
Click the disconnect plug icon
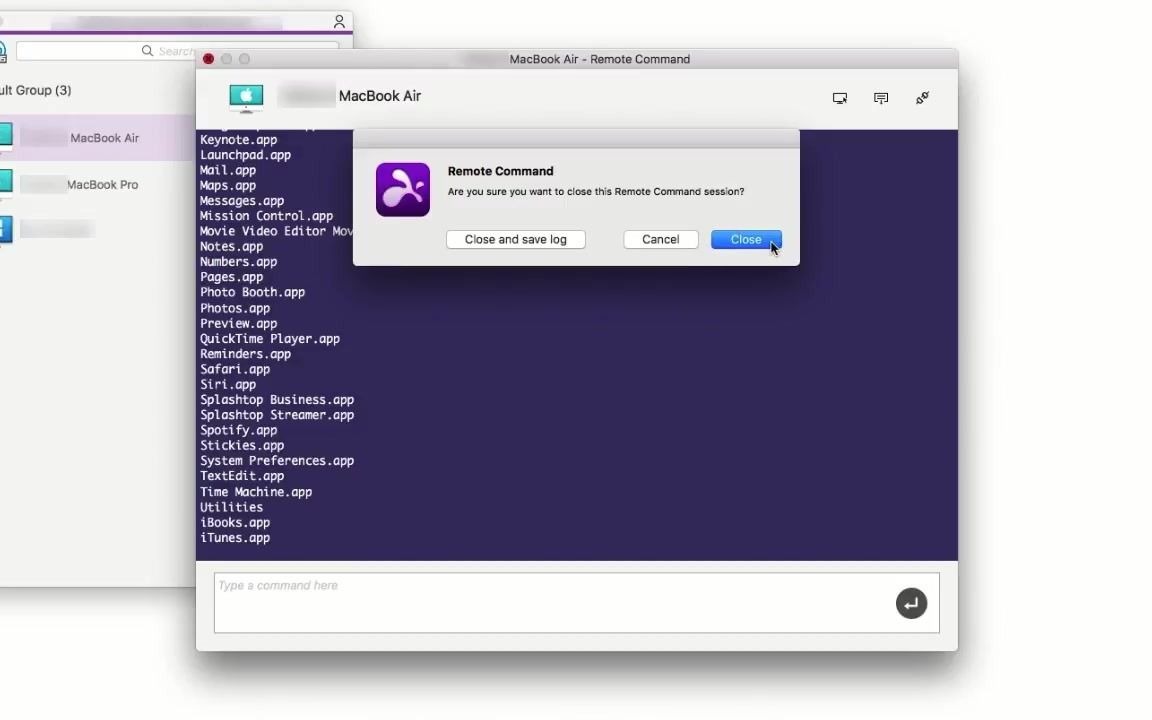coord(922,97)
